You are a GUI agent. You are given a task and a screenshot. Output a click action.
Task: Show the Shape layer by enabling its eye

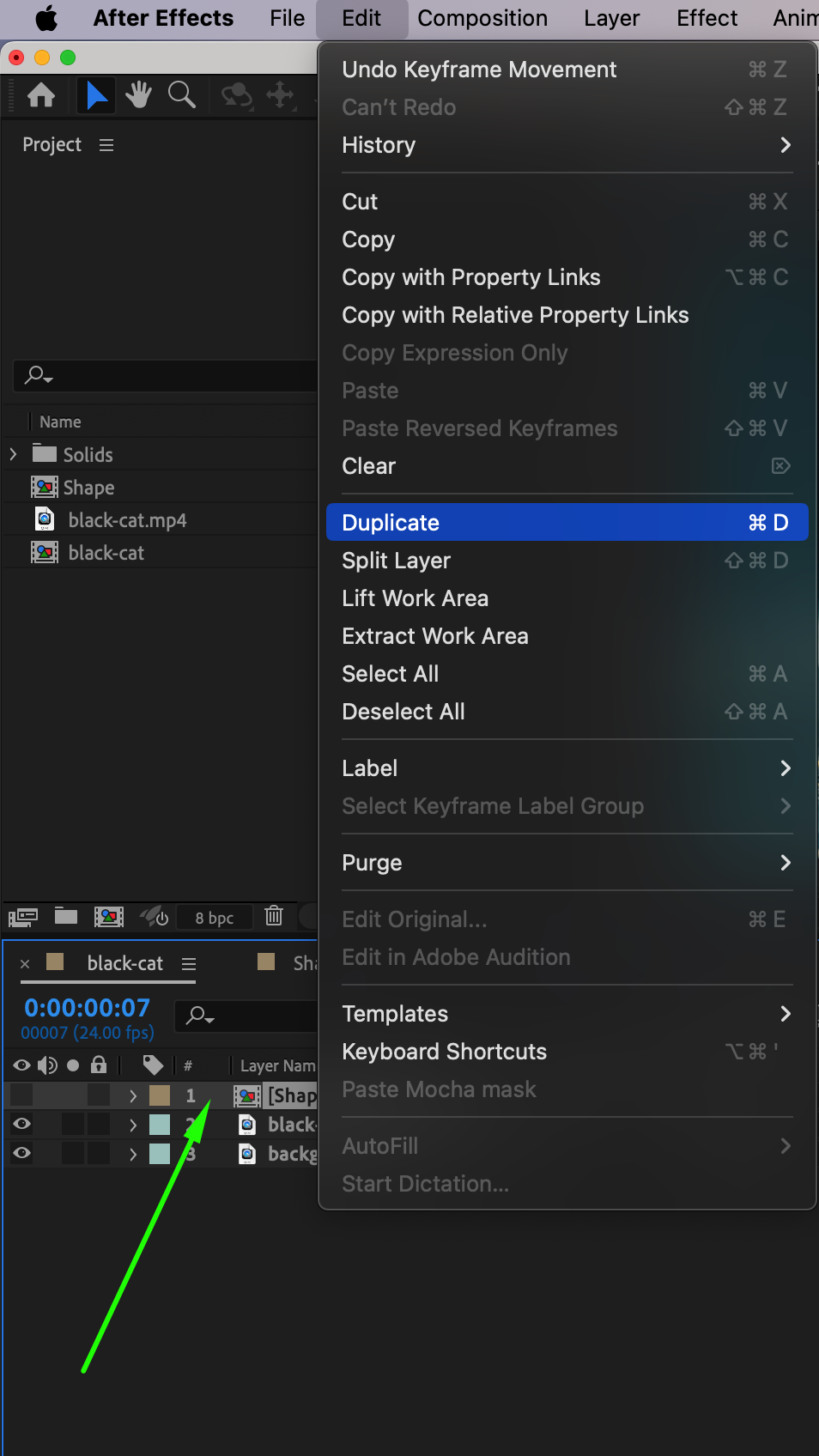(x=22, y=1095)
